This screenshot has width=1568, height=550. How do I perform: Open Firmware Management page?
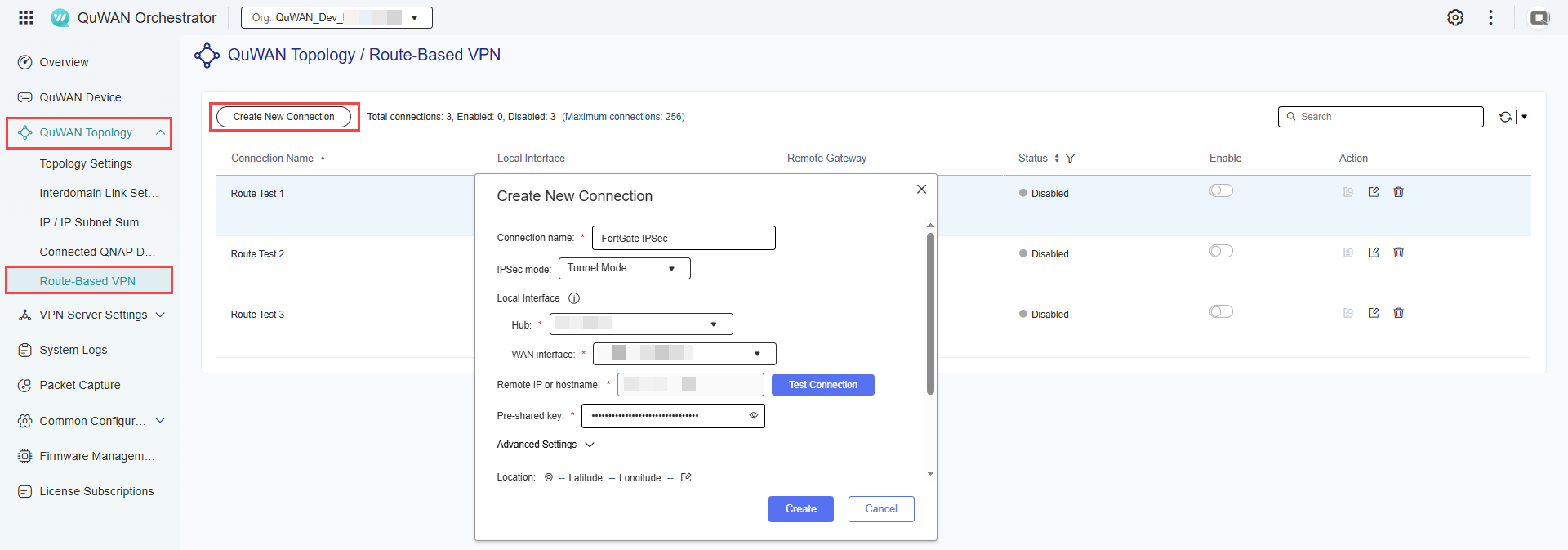[x=97, y=456]
